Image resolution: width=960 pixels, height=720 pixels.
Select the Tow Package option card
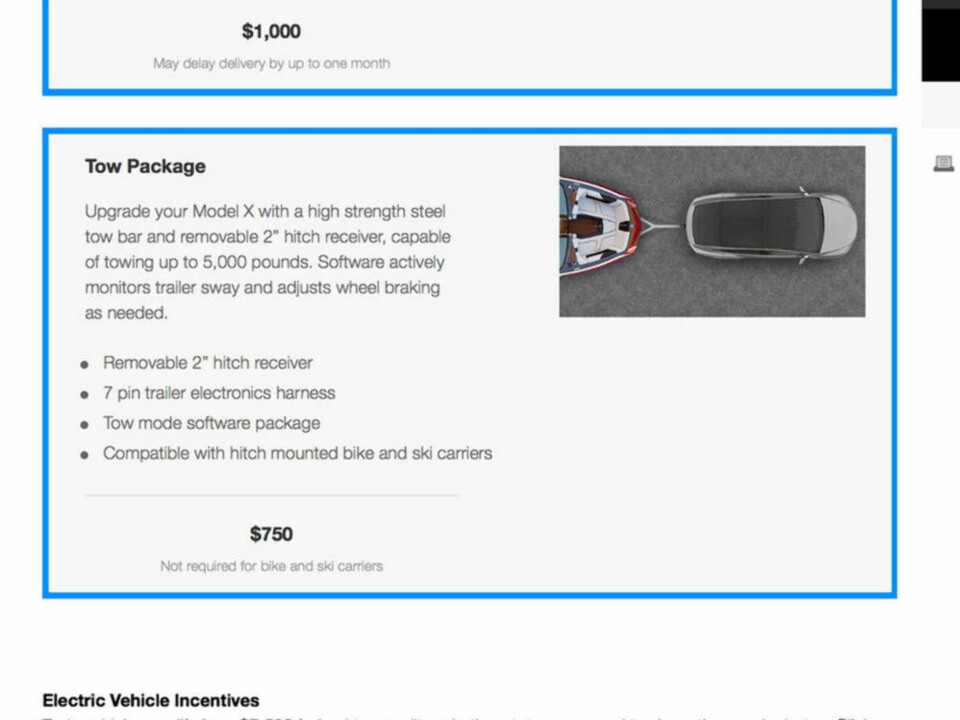(x=470, y=362)
